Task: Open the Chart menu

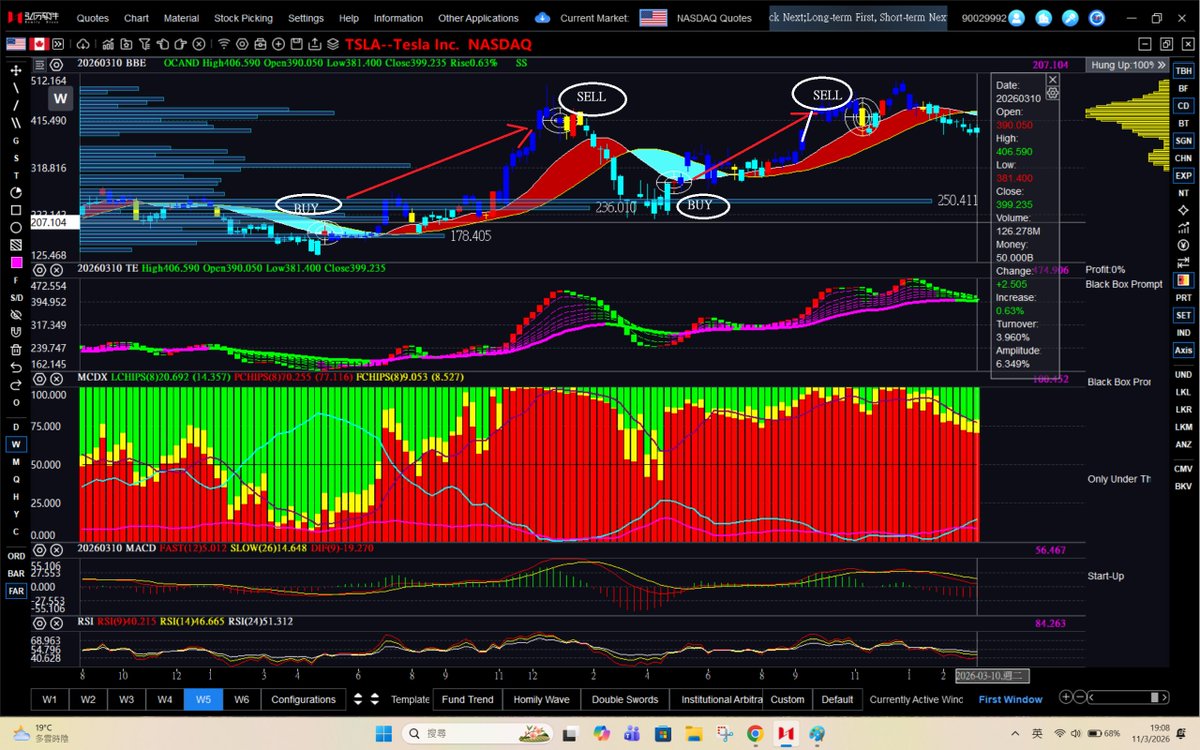Action: (137, 18)
